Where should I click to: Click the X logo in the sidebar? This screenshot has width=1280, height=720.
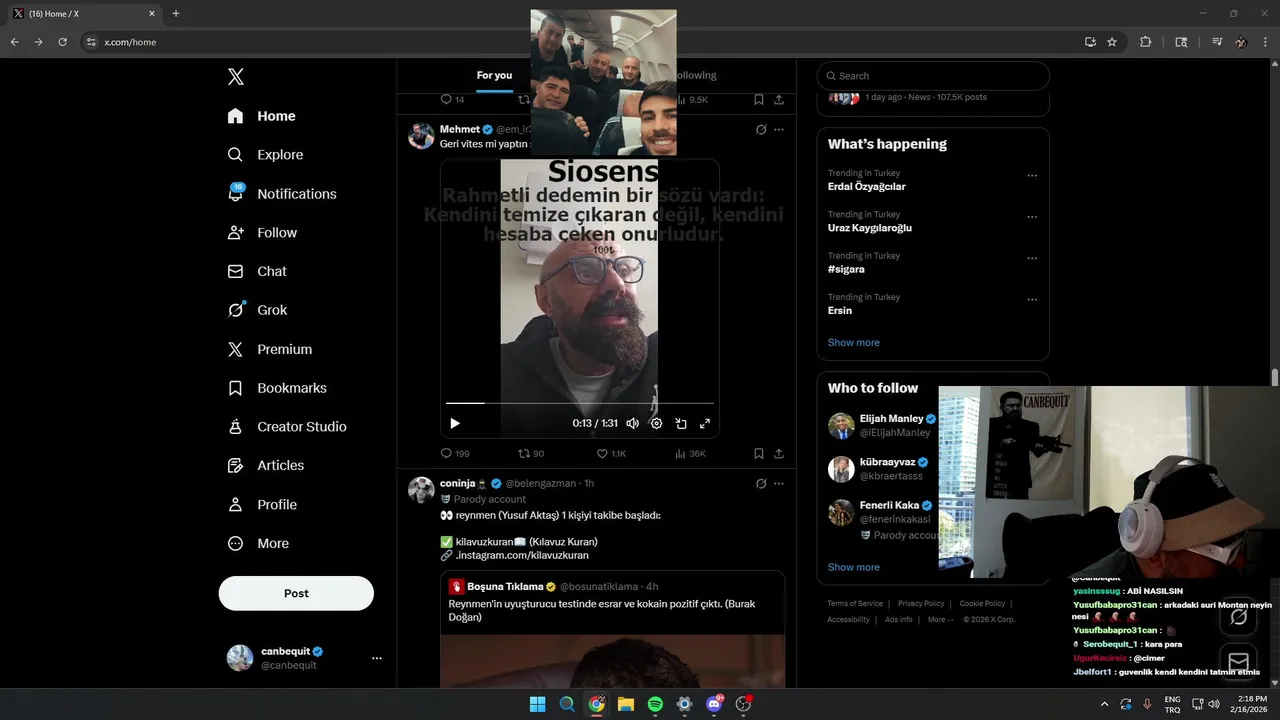coord(235,77)
